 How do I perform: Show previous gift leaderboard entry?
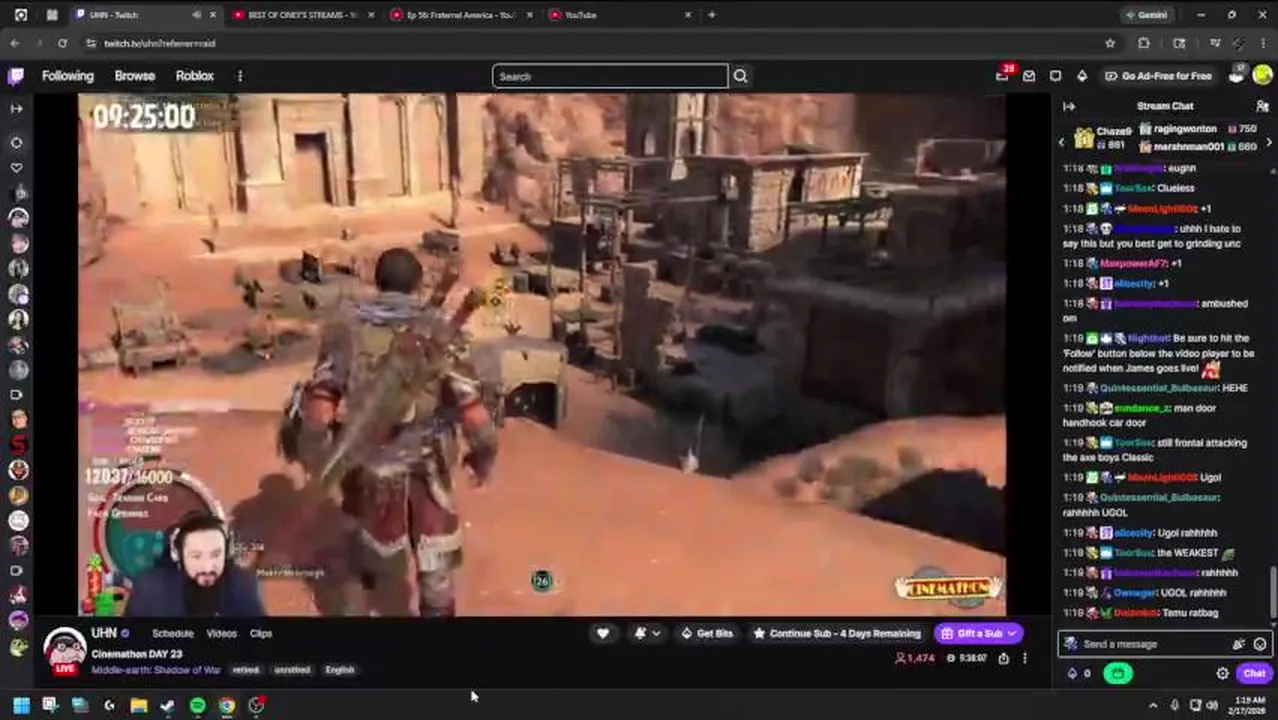[x=1062, y=143]
